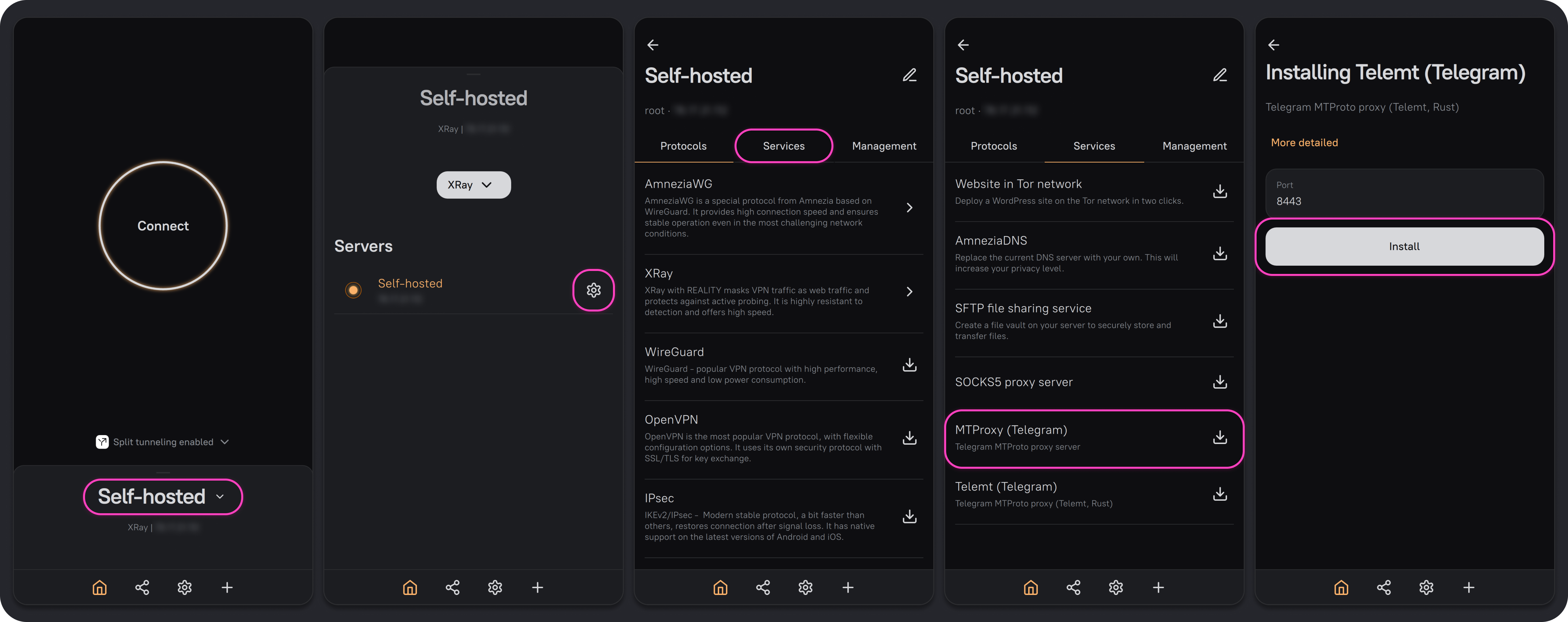Screen dimensions: 1568x622
Task: Download MTProxy (Telegram) service
Action: pos(1220,438)
